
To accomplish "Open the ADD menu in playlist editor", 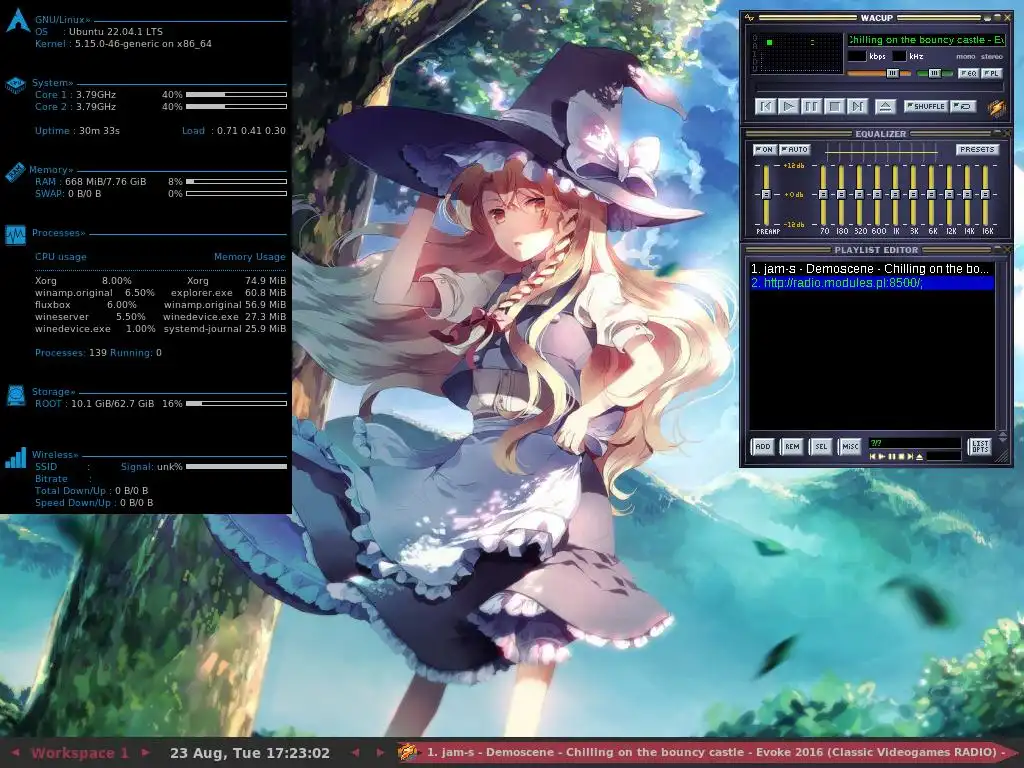I will point(762,447).
